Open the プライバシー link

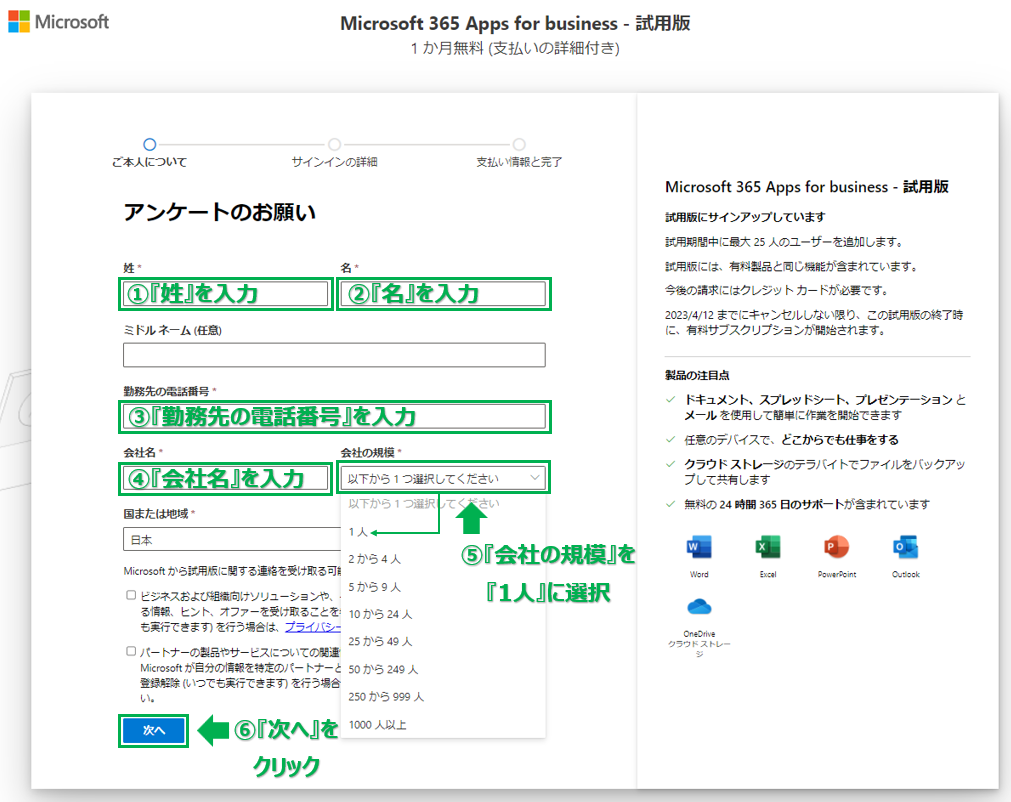tap(313, 627)
